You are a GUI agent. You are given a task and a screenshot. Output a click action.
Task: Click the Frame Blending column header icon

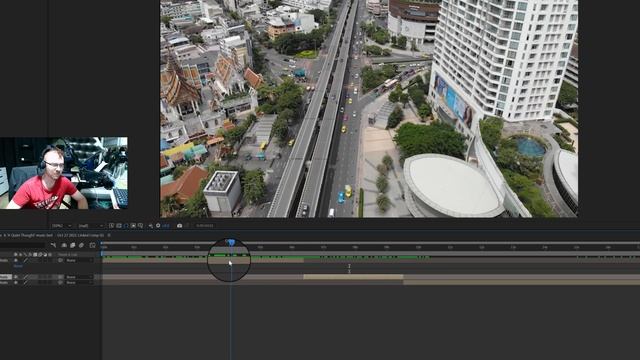click(x=35, y=255)
